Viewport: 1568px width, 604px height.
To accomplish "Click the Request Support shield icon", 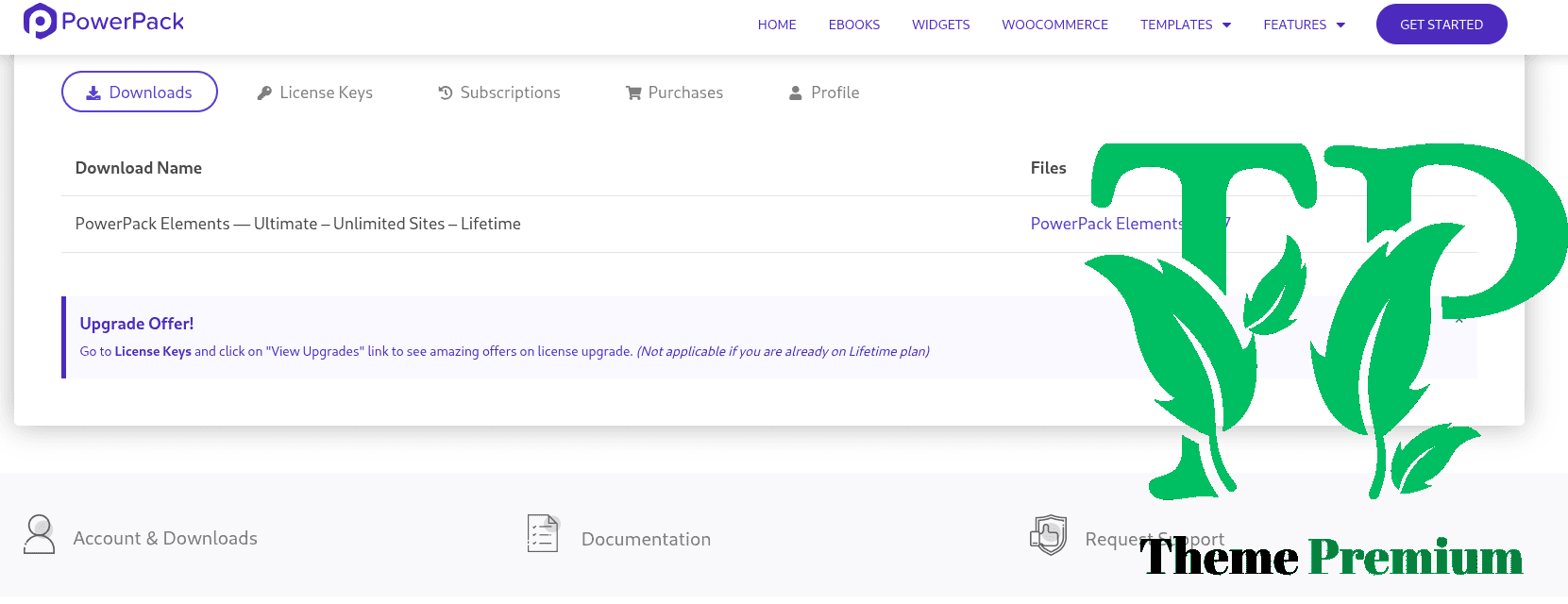I will (x=1048, y=535).
